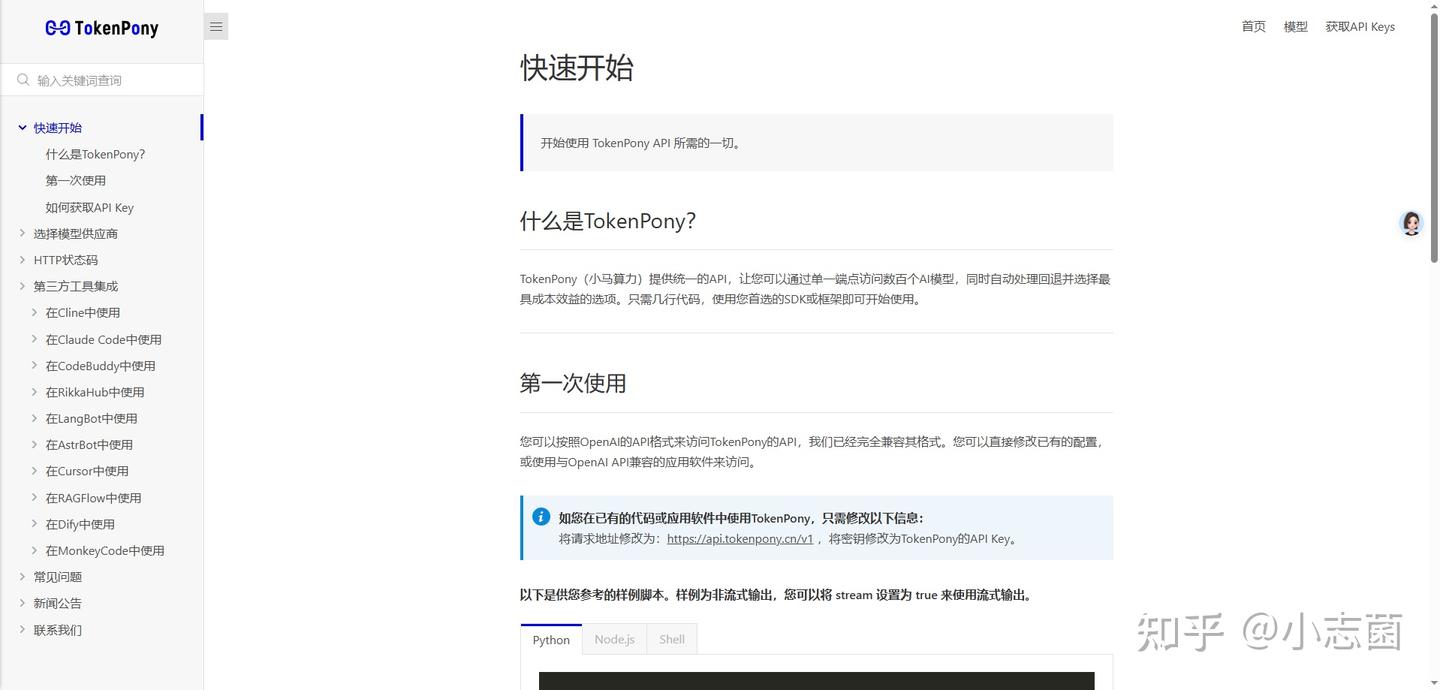Image resolution: width=1440 pixels, height=690 pixels.
Task: Open 在Dify中使用 page
Action: (80, 524)
